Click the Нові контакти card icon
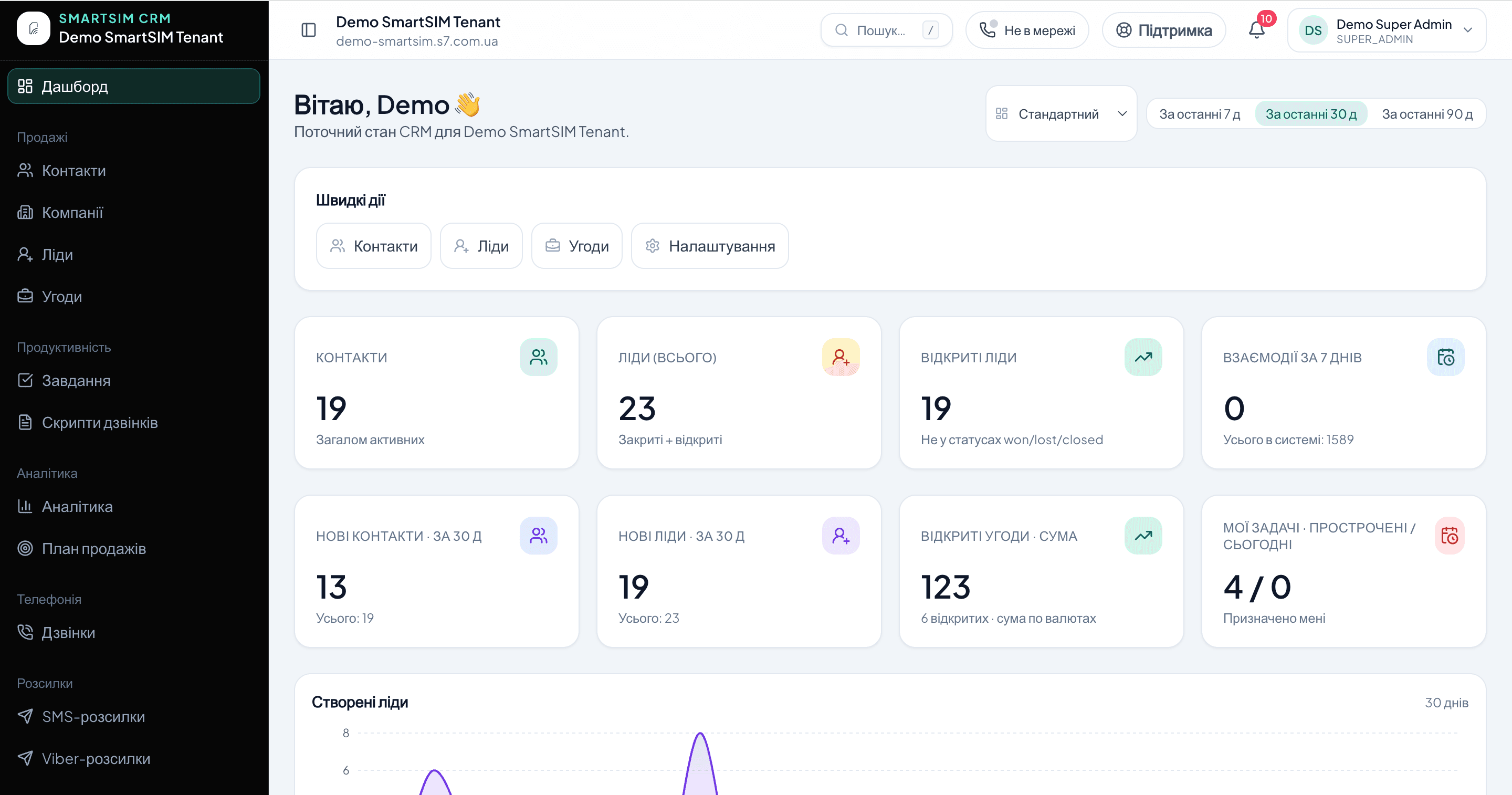The width and height of the screenshot is (1512, 795). coord(538,536)
